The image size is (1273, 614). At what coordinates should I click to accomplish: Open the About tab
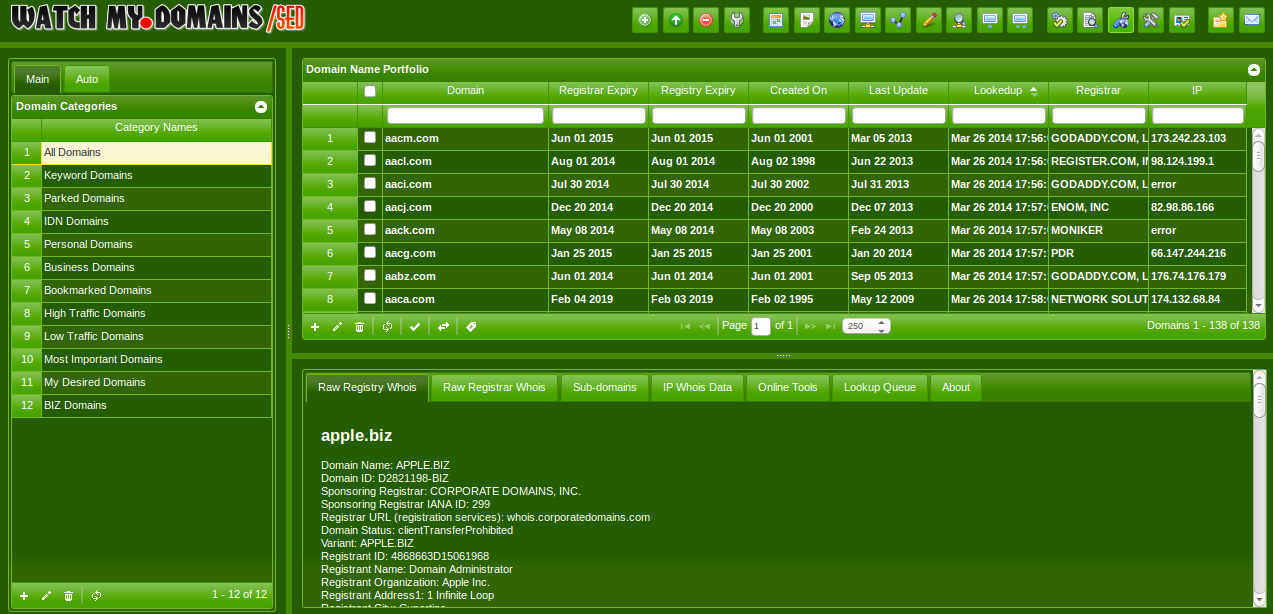click(956, 387)
